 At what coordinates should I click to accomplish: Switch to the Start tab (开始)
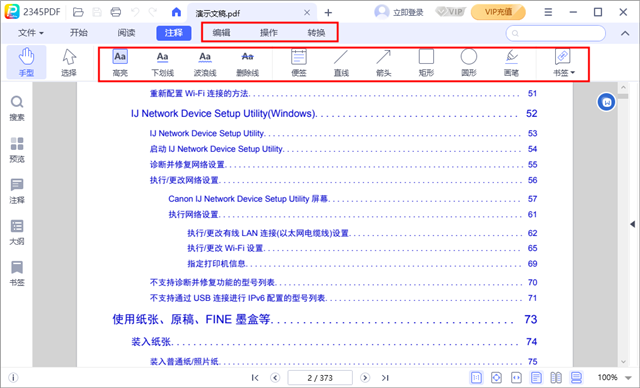(x=79, y=33)
